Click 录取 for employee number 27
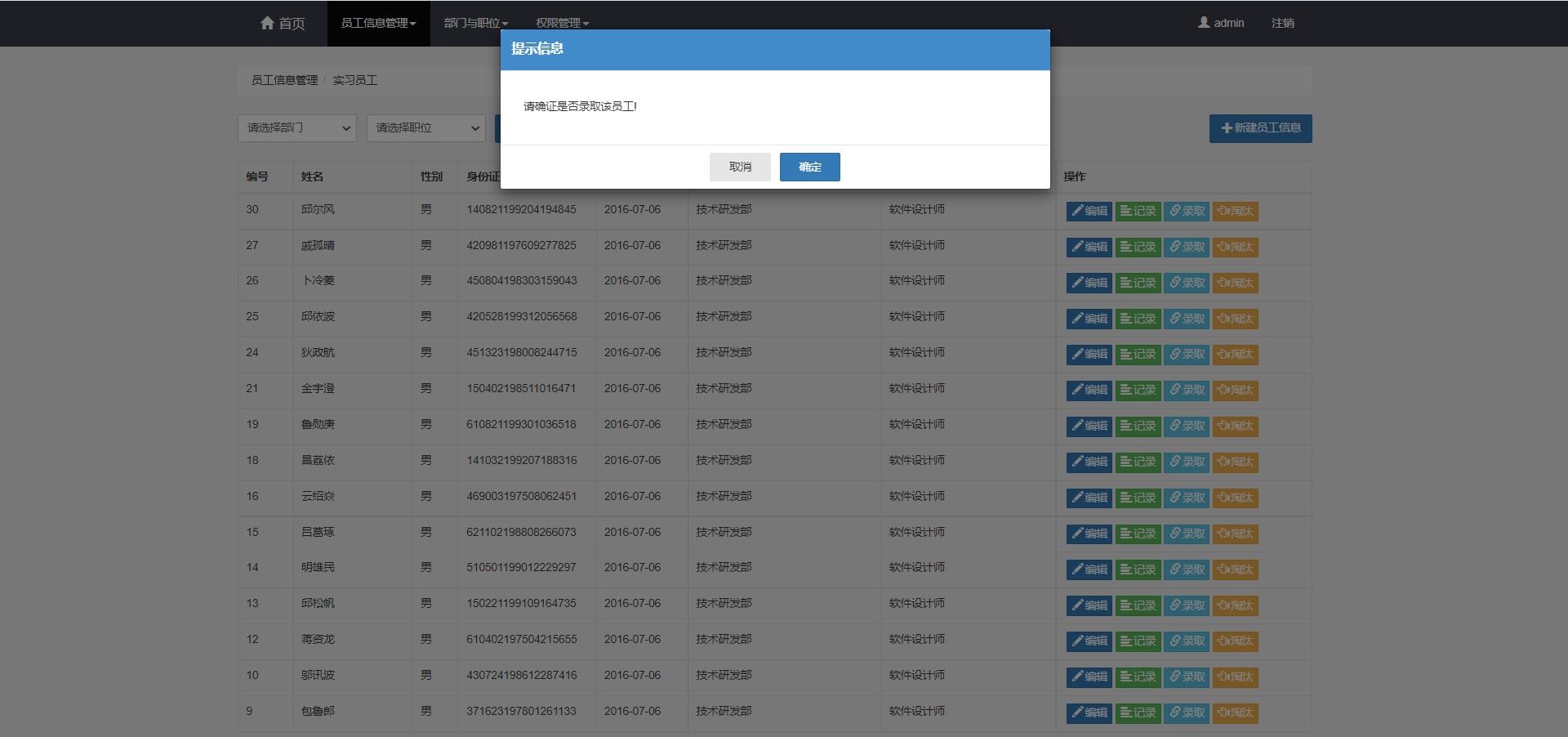1568x737 pixels. pos(1186,247)
